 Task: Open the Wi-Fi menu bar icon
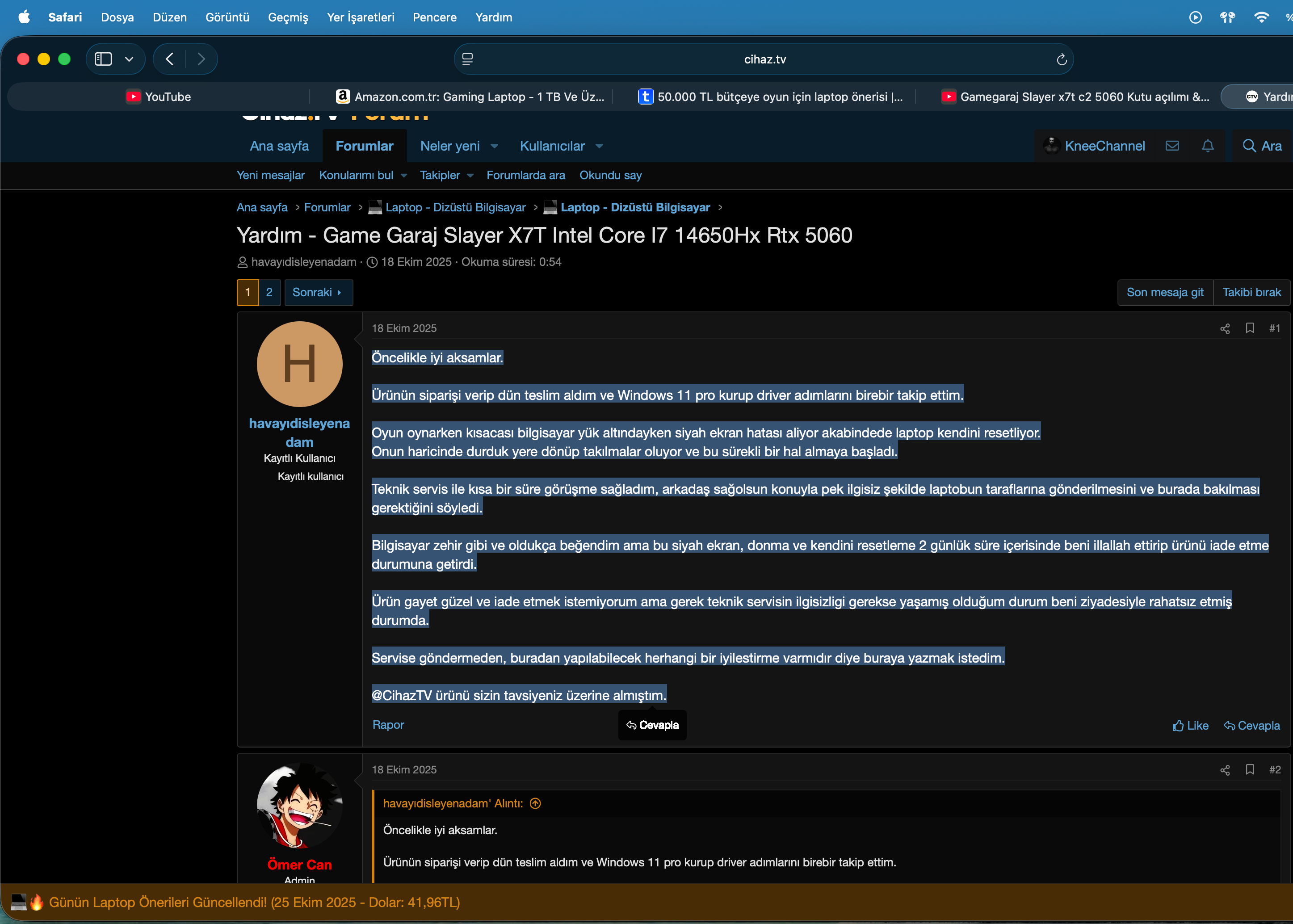(1261, 17)
